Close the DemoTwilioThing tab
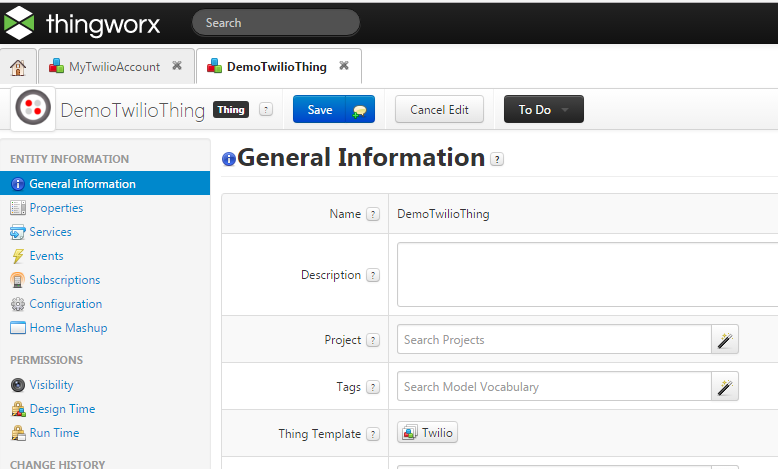The height and width of the screenshot is (469, 778). pos(344,66)
